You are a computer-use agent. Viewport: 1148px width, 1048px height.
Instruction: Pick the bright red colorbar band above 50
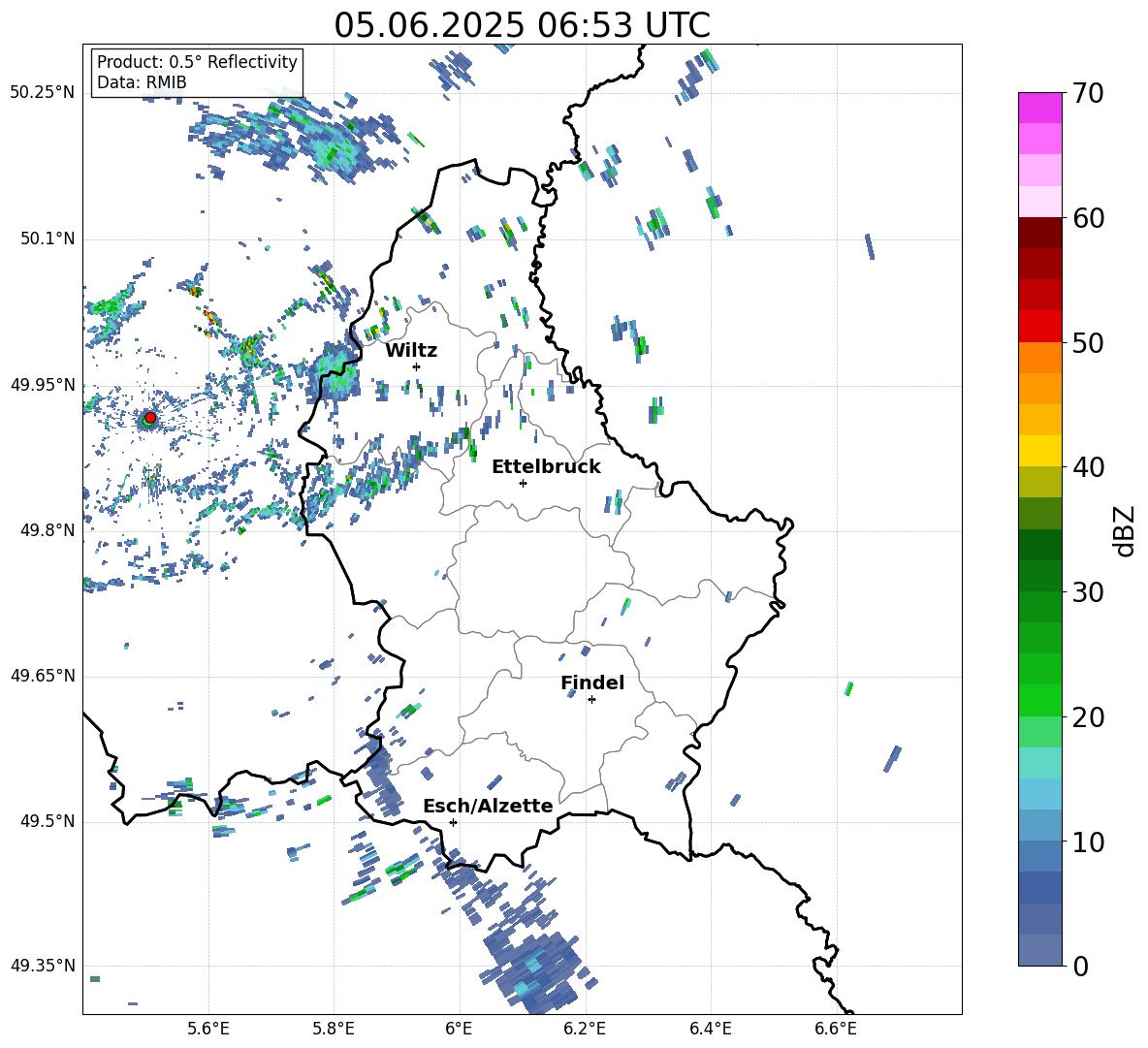(1039, 327)
